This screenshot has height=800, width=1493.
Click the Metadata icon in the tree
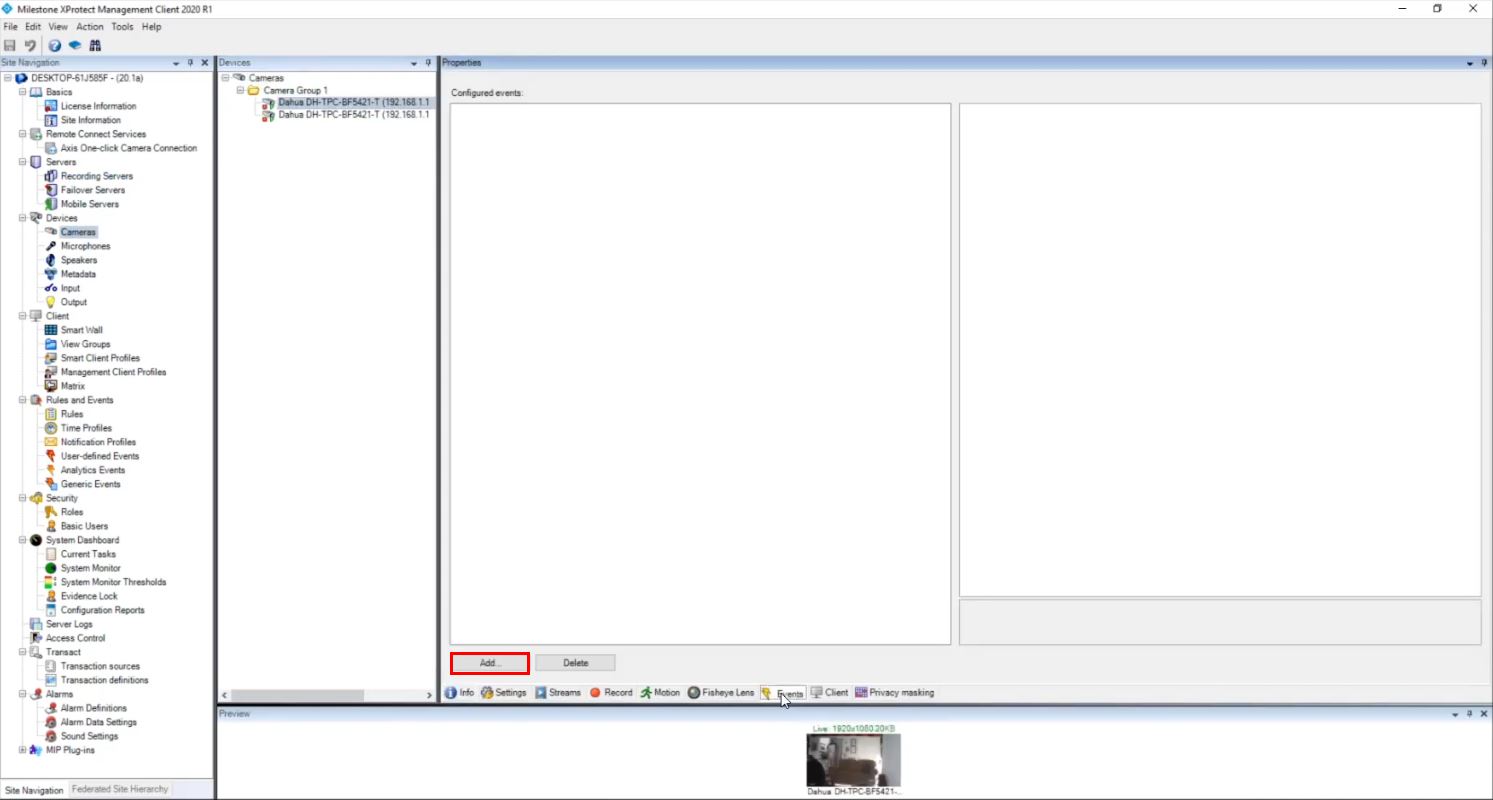52,274
